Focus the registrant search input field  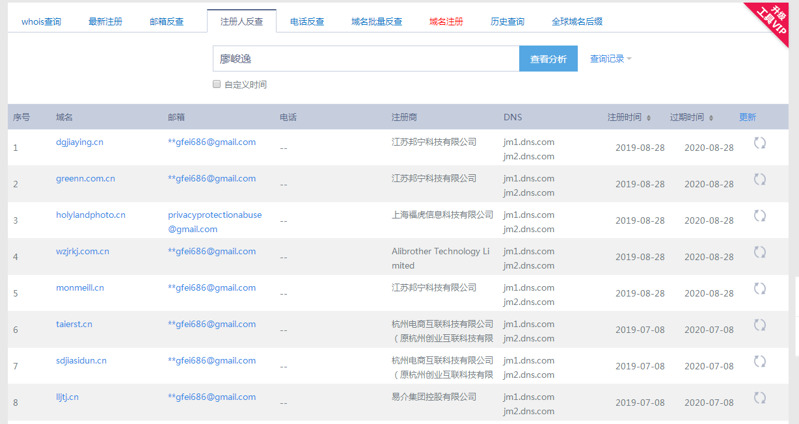click(366, 59)
